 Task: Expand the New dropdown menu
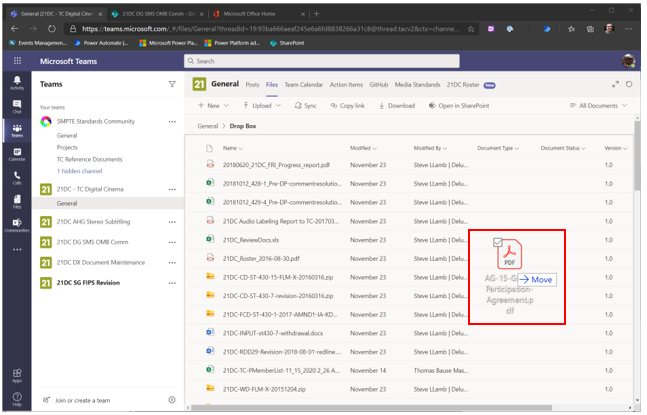[x=213, y=105]
